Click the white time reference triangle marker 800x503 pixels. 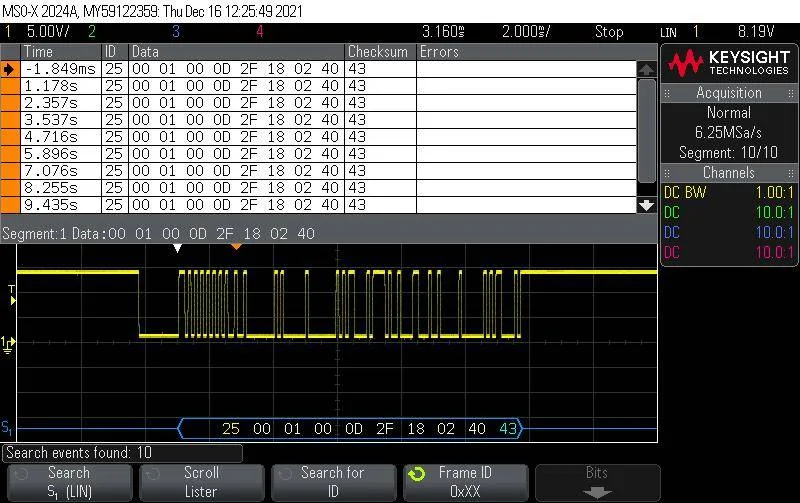pos(177,248)
